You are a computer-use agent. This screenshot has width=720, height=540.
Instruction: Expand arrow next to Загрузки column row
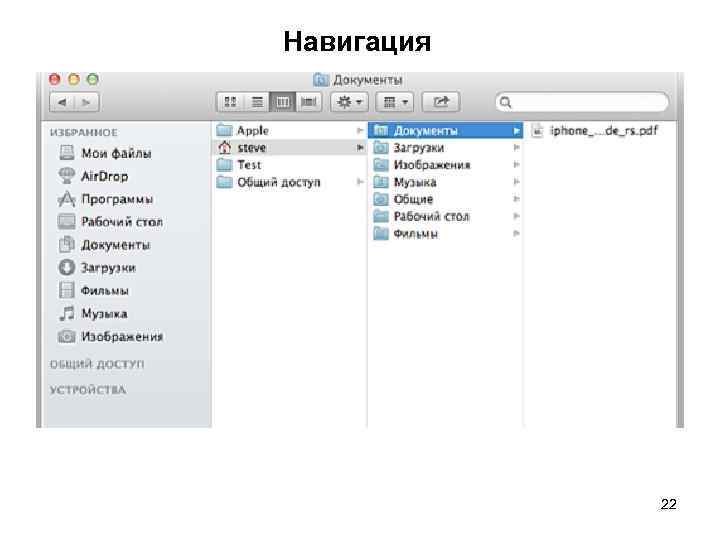[x=517, y=148]
